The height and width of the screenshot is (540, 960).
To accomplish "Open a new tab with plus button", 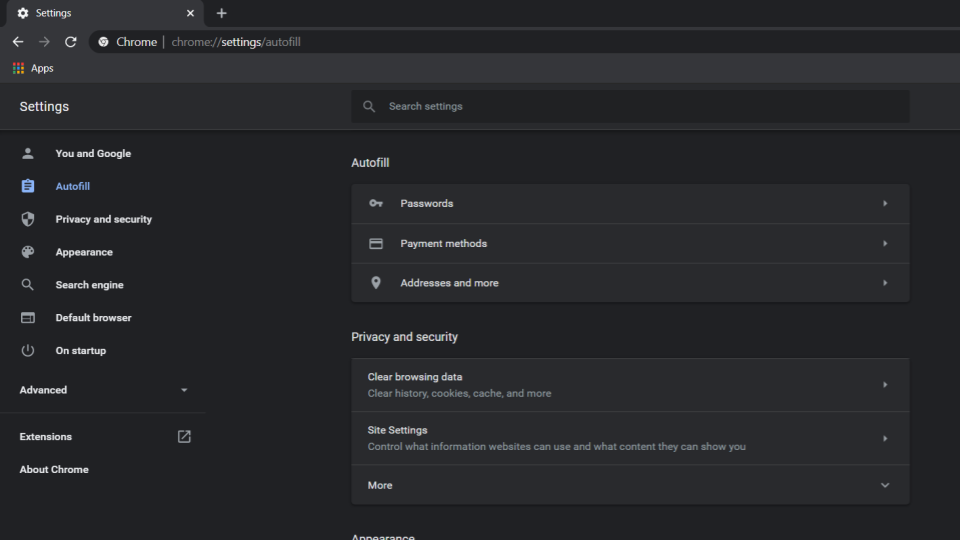I will point(222,13).
